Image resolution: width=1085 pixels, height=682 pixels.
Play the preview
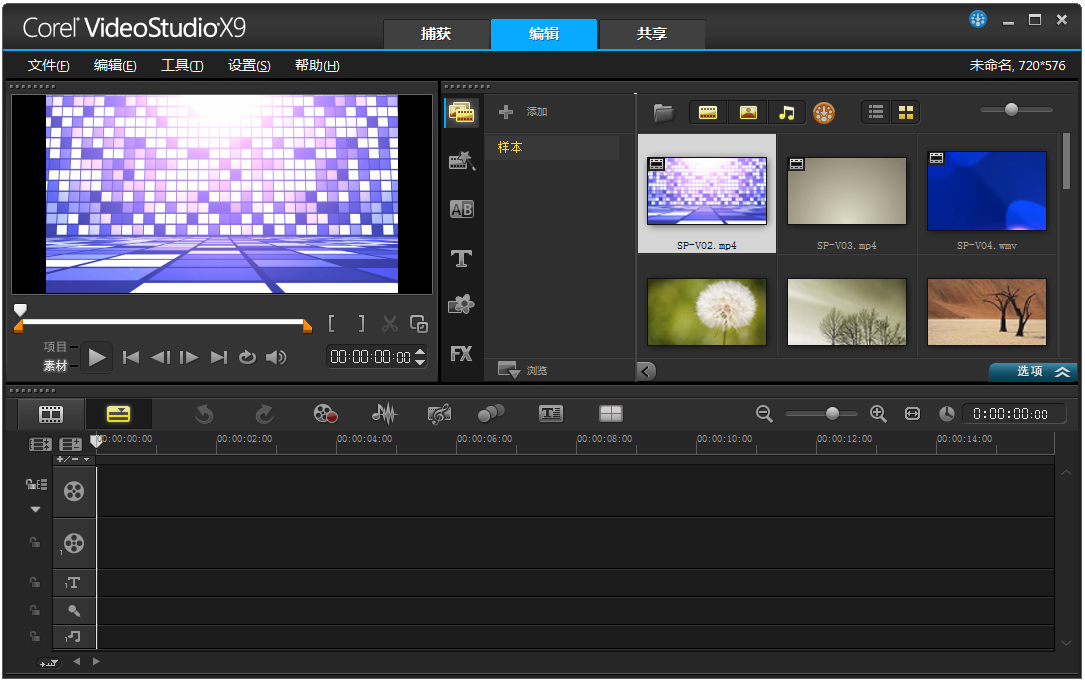point(97,358)
